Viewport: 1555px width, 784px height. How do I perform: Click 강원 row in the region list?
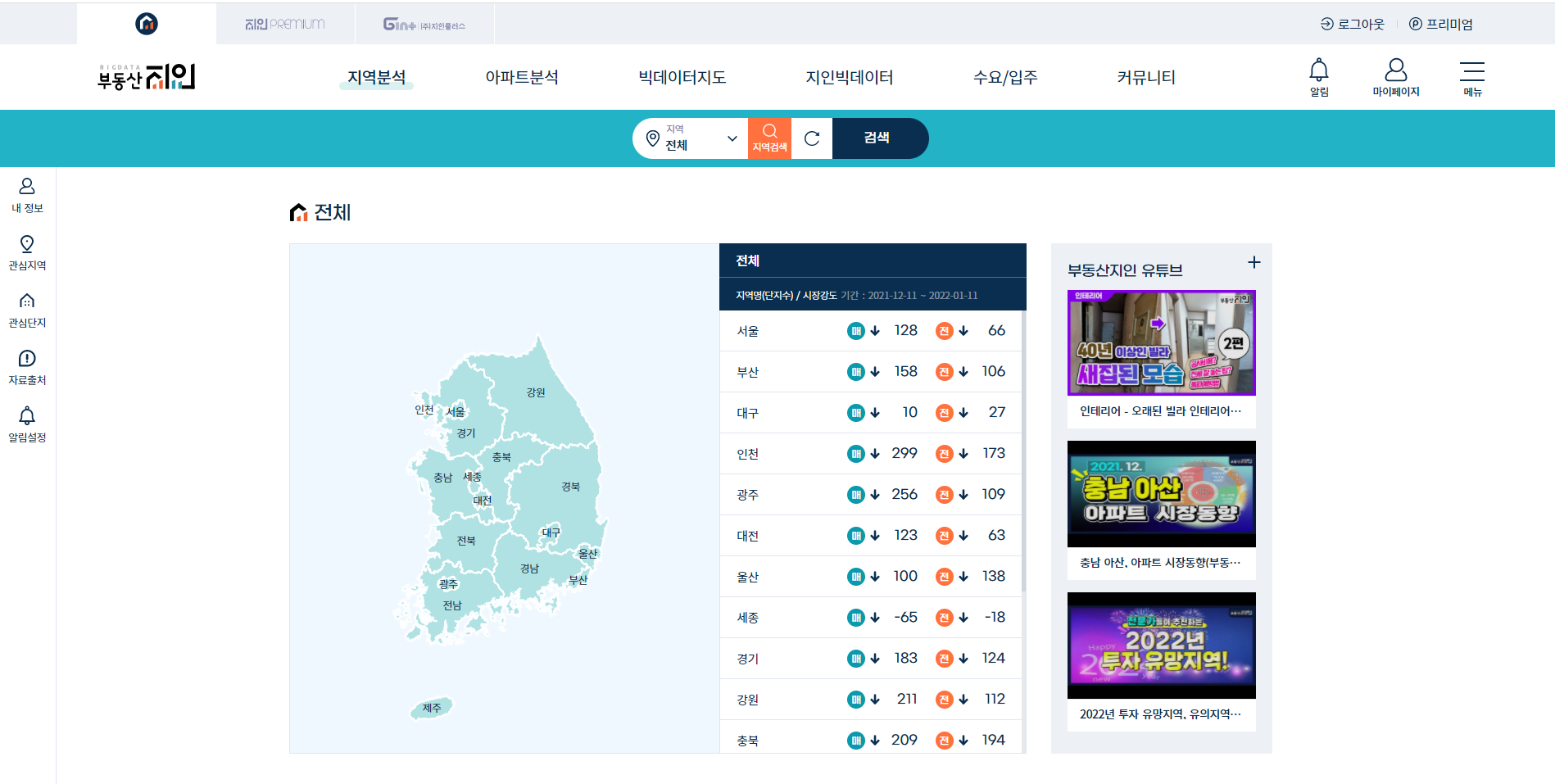(871, 700)
